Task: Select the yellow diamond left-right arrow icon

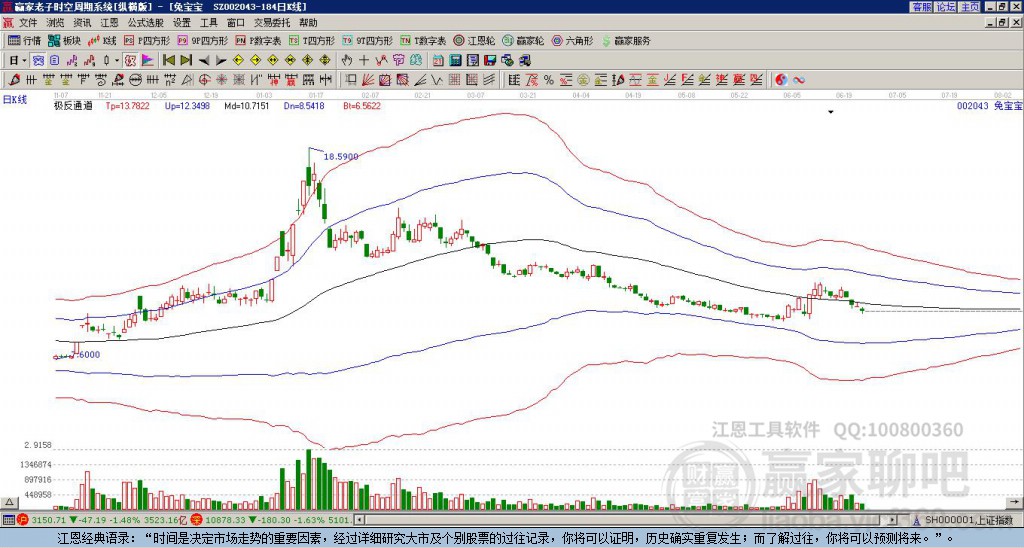Action: (272, 61)
